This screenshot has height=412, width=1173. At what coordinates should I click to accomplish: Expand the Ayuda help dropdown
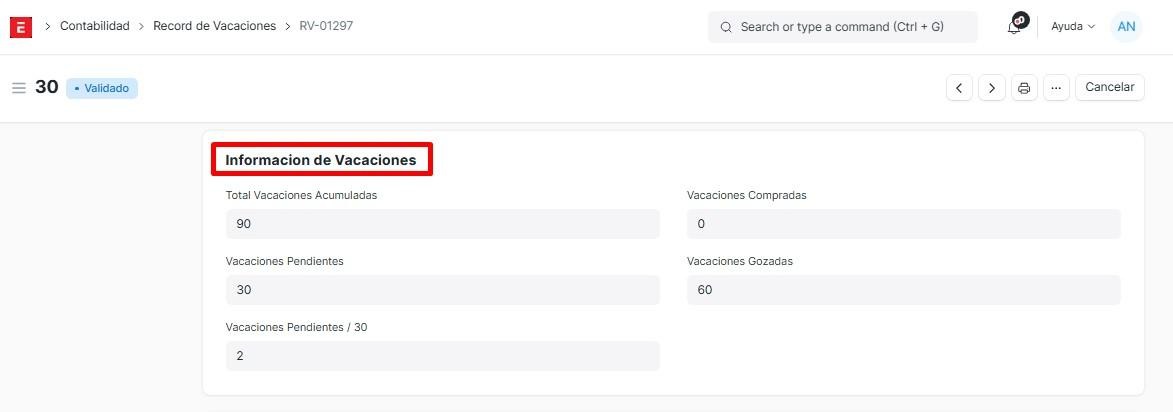pos(1073,27)
